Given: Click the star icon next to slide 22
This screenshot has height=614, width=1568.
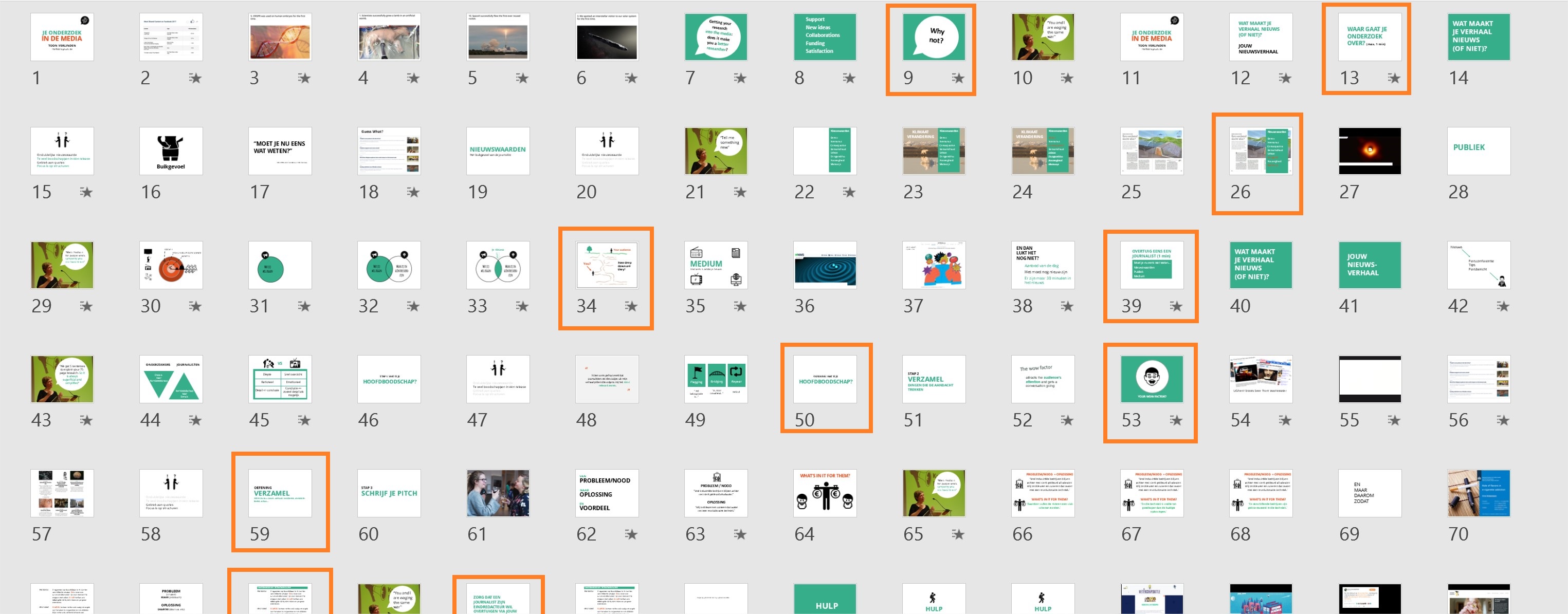Looking at the screenshot, I should [x=849, y=192].
